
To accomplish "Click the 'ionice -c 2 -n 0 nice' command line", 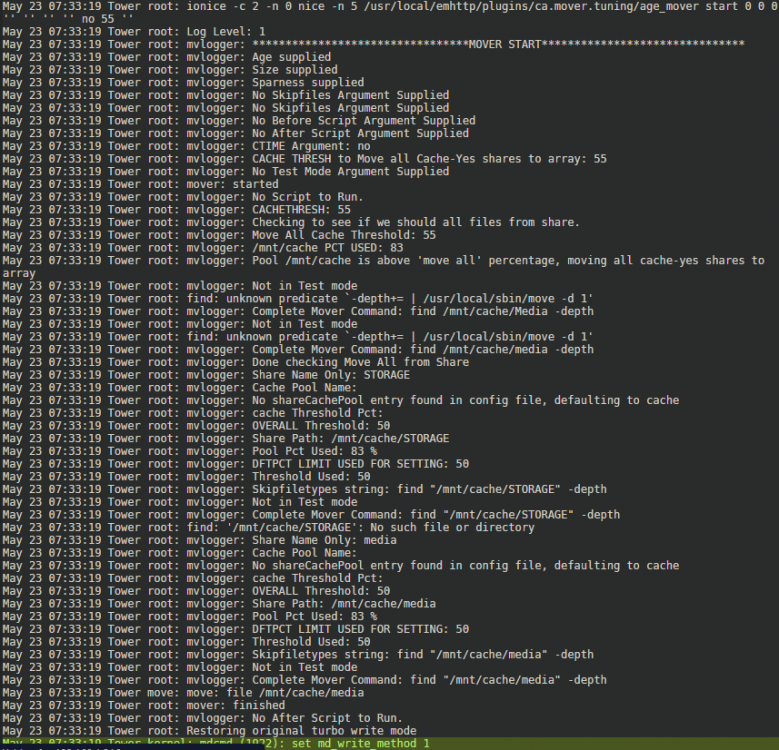I will click(x=390, y=13).
